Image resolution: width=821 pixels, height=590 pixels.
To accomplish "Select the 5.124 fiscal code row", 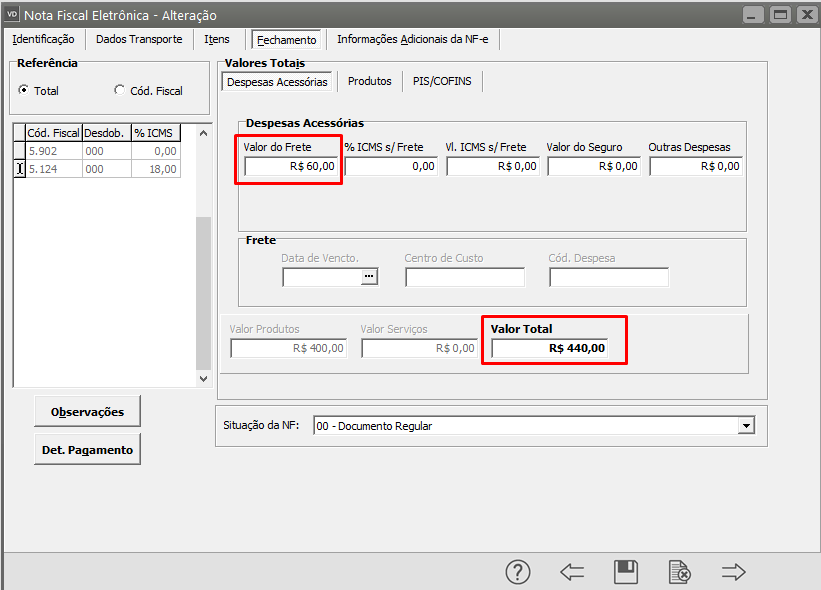I will (x=53, y=169).
